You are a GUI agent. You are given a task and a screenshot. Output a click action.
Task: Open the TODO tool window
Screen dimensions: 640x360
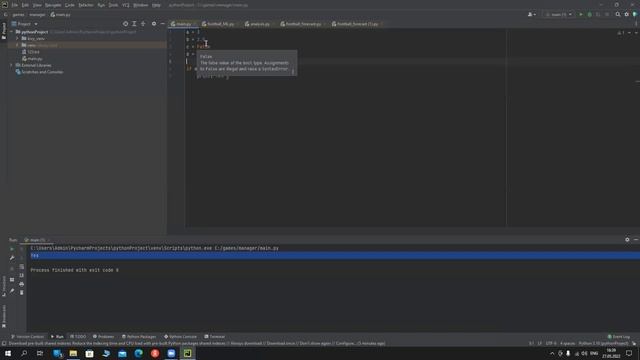pos(78,337)
